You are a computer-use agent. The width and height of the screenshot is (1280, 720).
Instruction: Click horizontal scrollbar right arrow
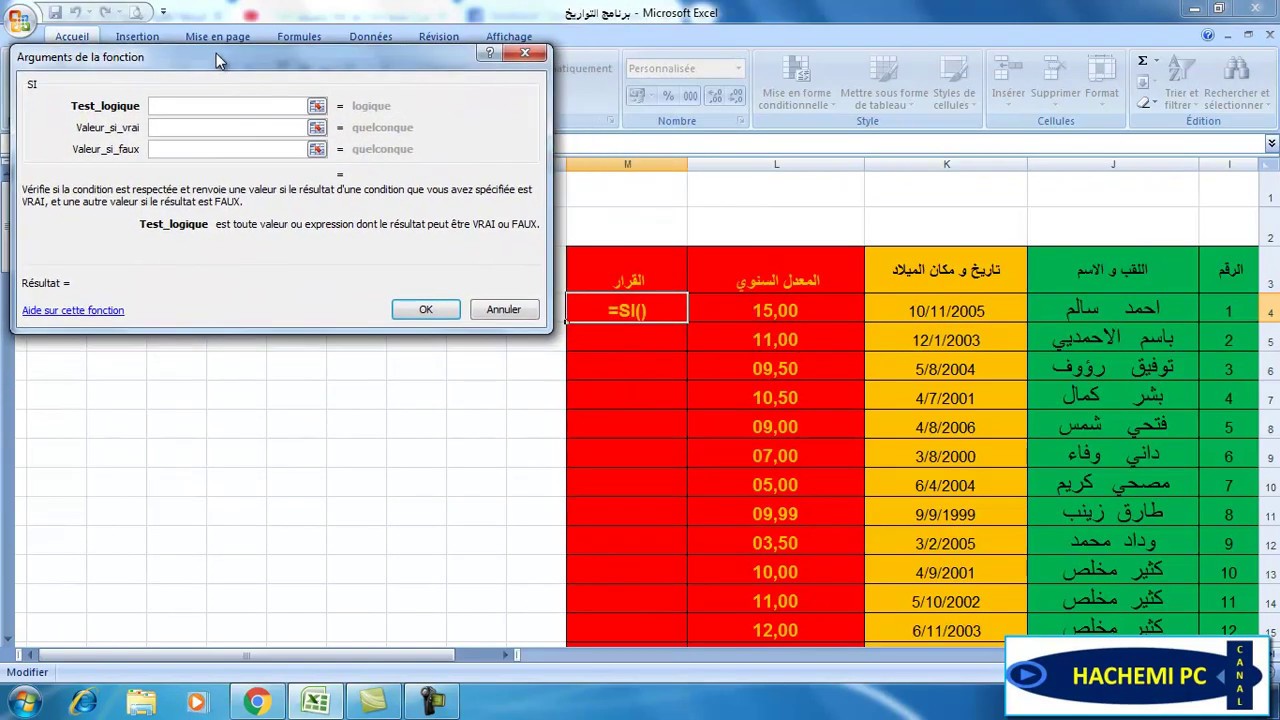coord(505,655)
